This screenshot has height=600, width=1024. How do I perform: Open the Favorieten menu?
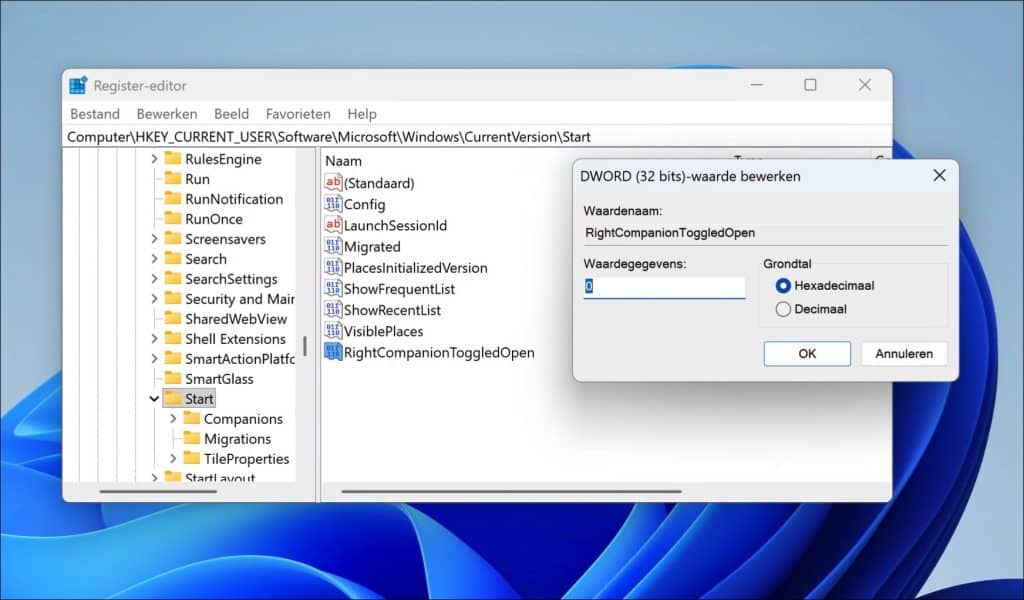[298, 114]
